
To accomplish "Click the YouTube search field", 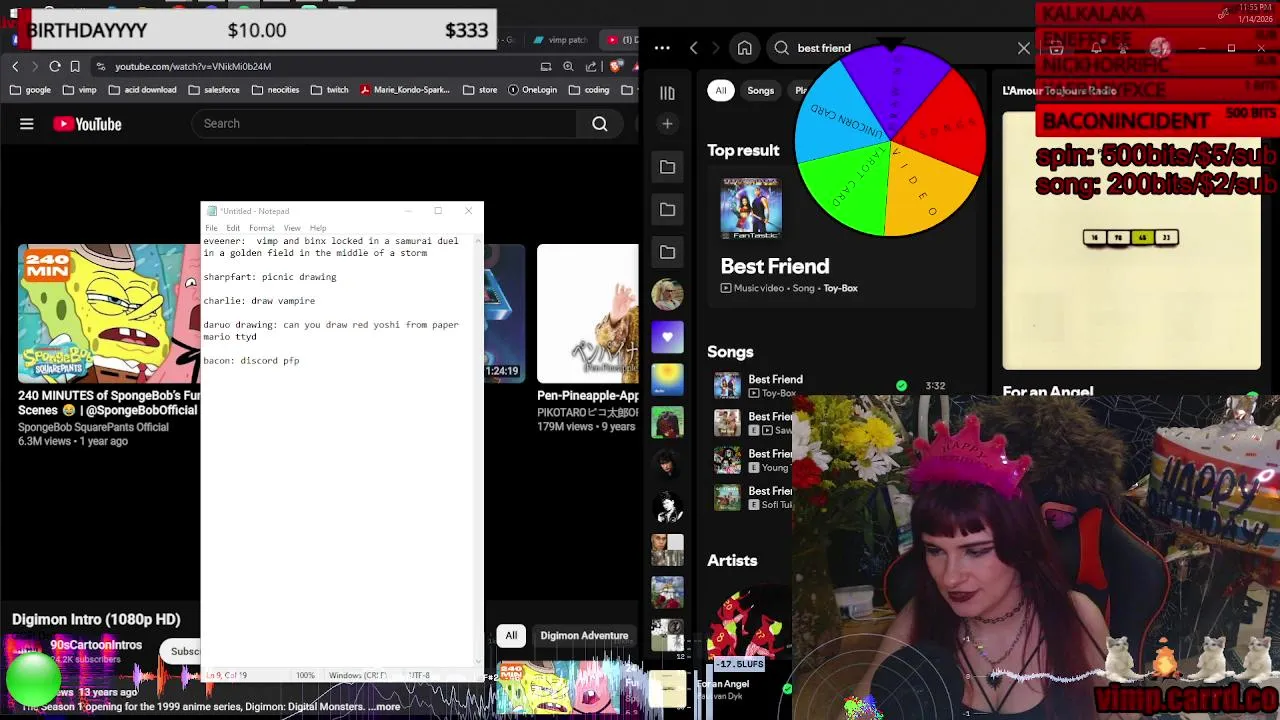I will pyautogui.click(x=385, y=123).
